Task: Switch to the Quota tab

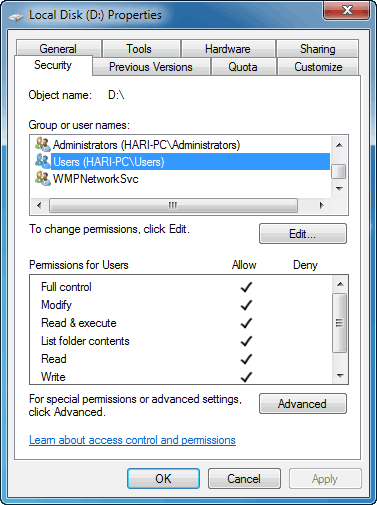Action: pos(243,67)
